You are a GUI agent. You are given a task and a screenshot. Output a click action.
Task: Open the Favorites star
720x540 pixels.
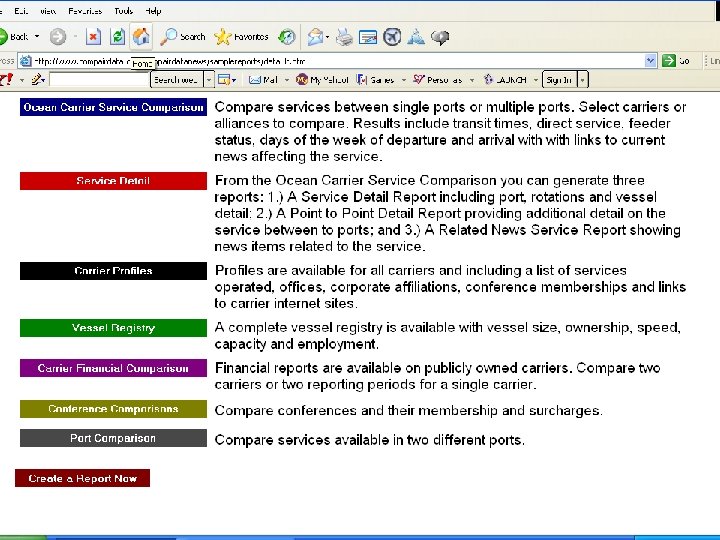pyautogui.click(x=241, y=37)
